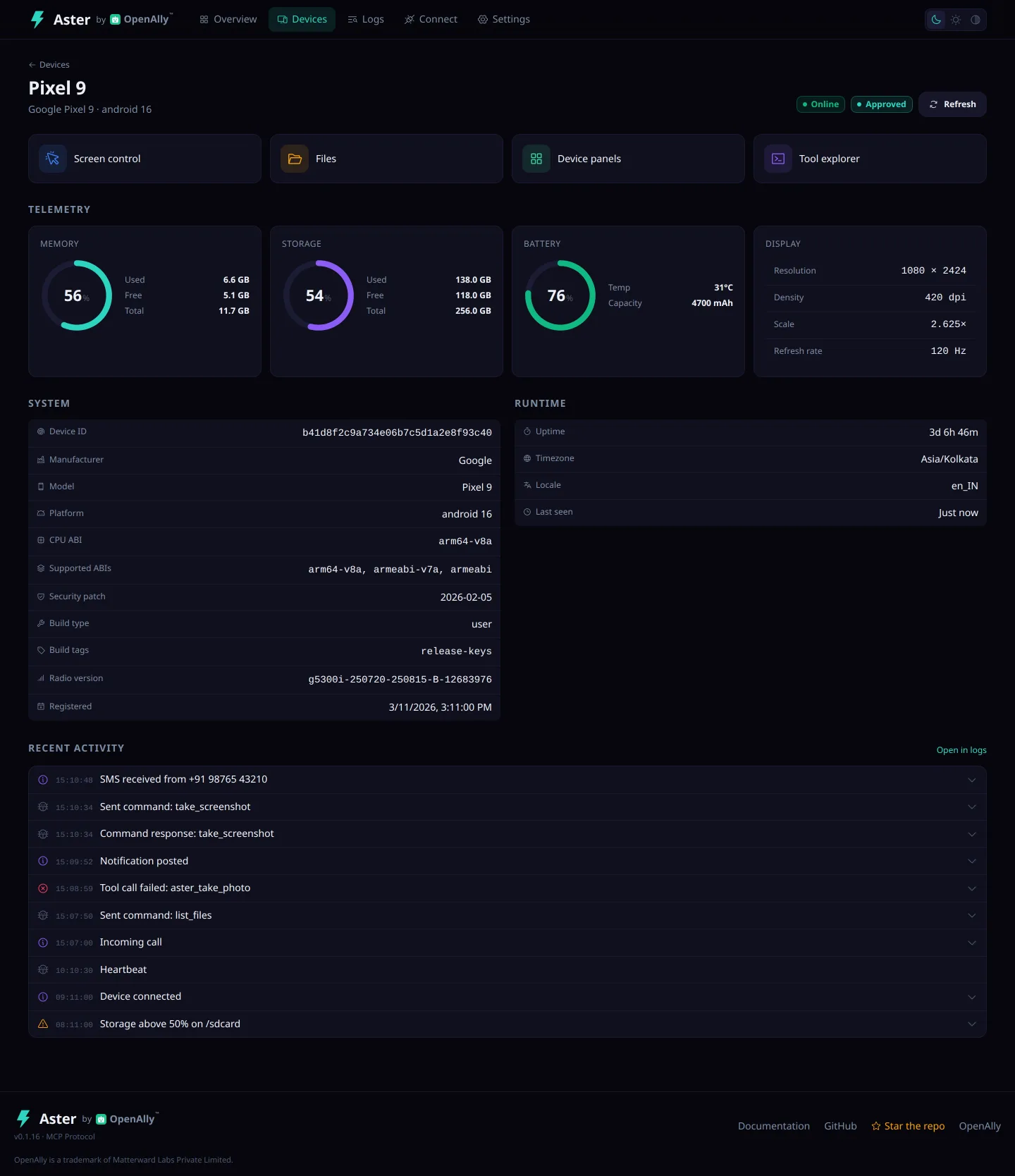This screenshot has width=1015, height=1176.
Task: Expand the Device connected row chevron
Action: click(972, 997)
